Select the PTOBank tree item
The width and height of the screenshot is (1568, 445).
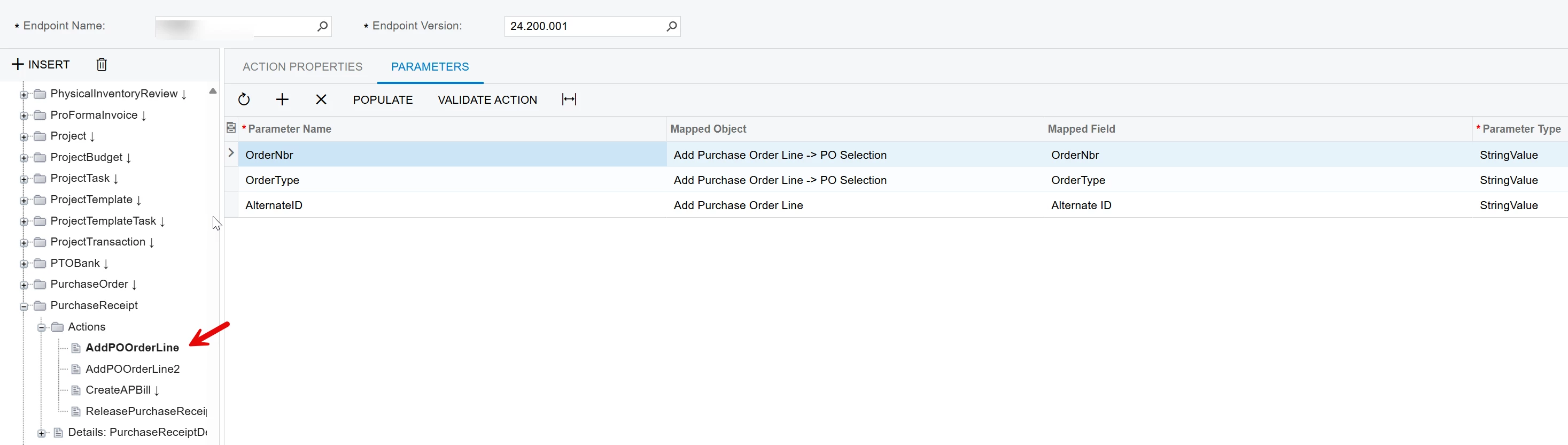pyautogui.click(x=75, y=263)
